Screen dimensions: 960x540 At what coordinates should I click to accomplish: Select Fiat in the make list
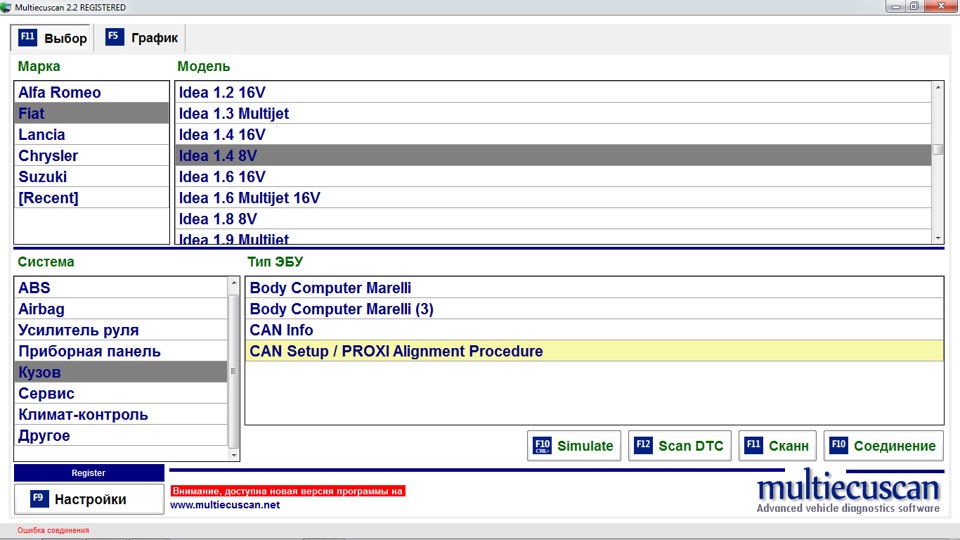[92, 113]
